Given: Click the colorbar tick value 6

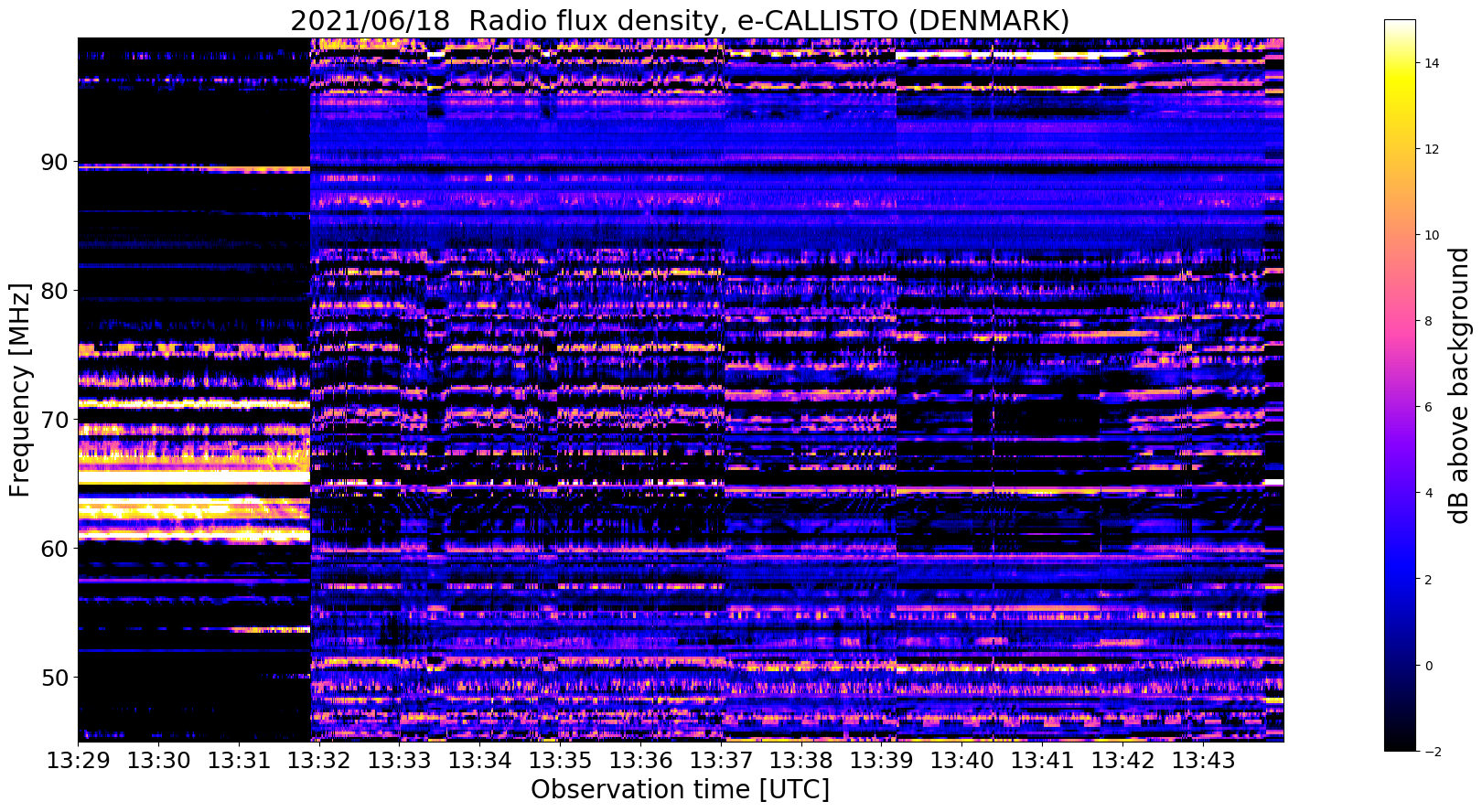Looking at the screenshot, I should (x=1428, y=407).
